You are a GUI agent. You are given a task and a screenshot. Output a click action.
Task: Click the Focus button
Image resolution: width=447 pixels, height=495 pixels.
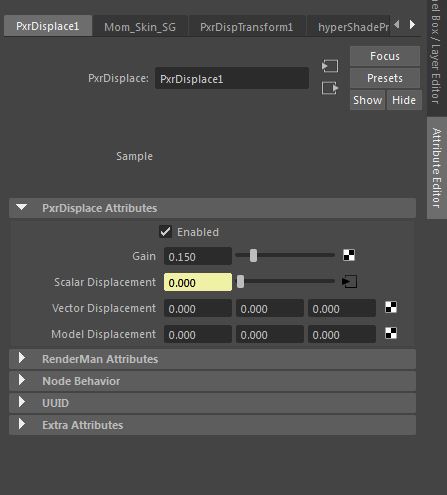(x=385, y=56)
